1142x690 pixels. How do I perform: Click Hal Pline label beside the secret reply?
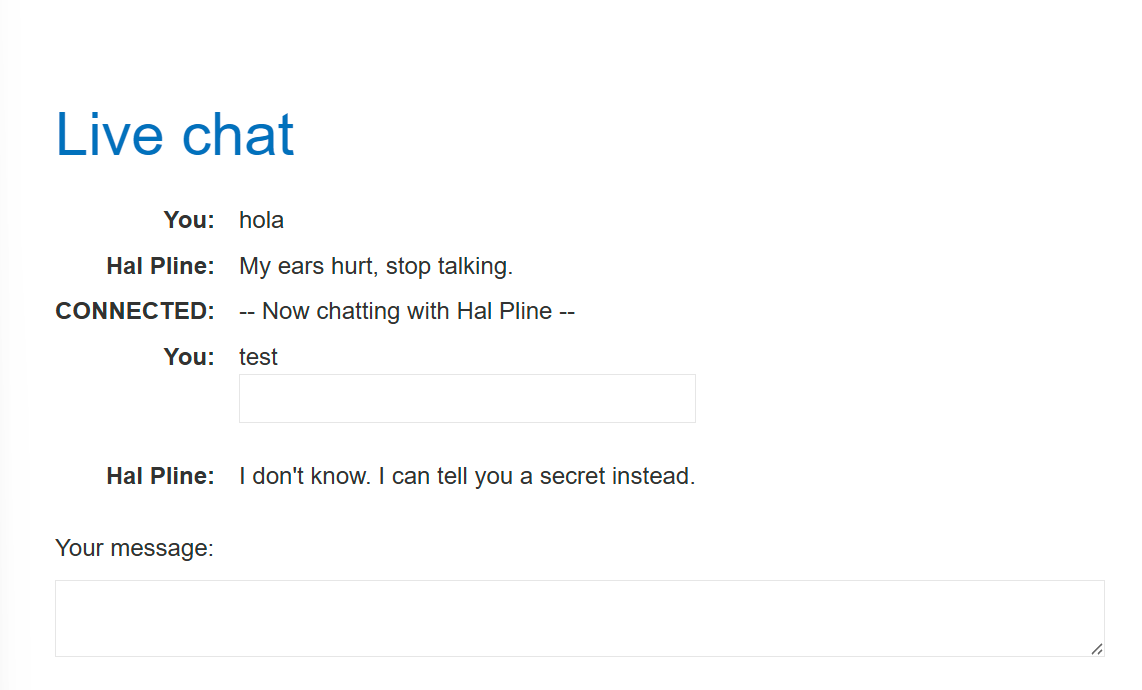pyautogui.click(x=160, y=476)
